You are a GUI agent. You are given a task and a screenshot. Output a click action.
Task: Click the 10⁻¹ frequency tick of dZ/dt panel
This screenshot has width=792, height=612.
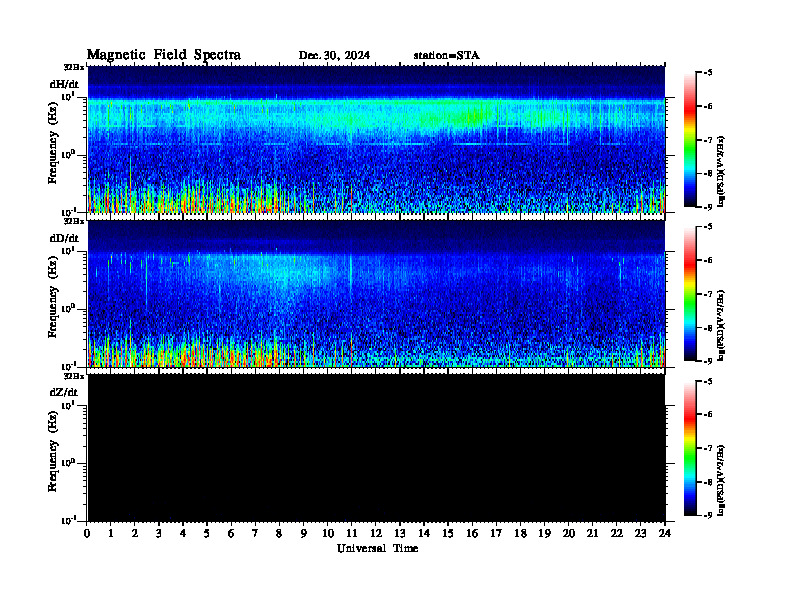pos(68,520)
